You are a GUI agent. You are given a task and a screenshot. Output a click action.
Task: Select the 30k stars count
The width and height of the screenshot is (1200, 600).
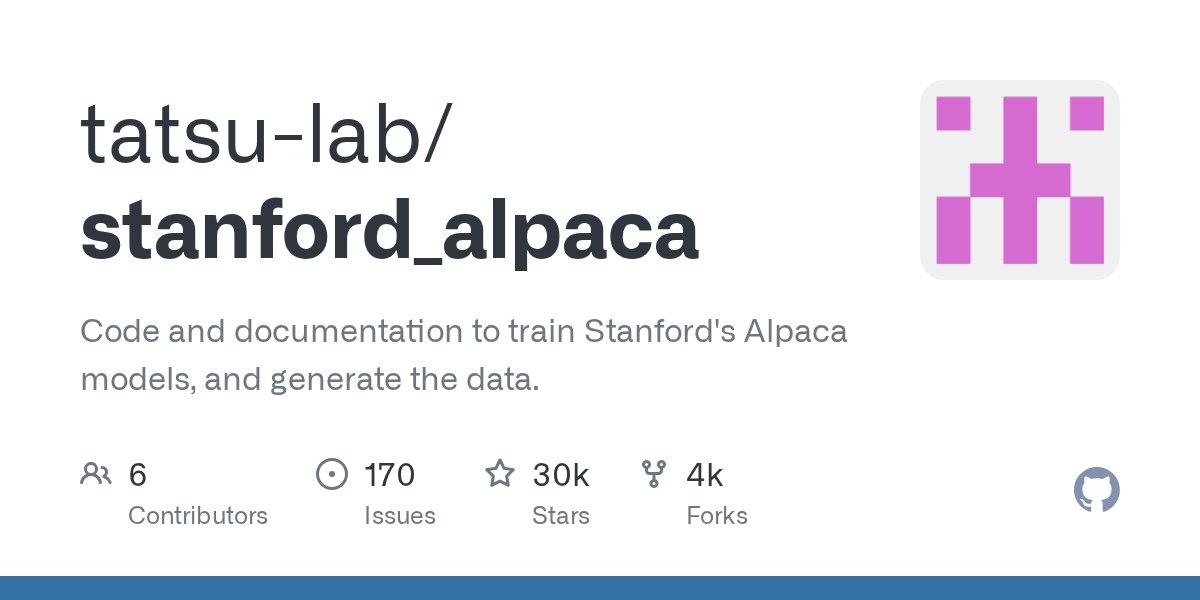(x=561, y=474)
